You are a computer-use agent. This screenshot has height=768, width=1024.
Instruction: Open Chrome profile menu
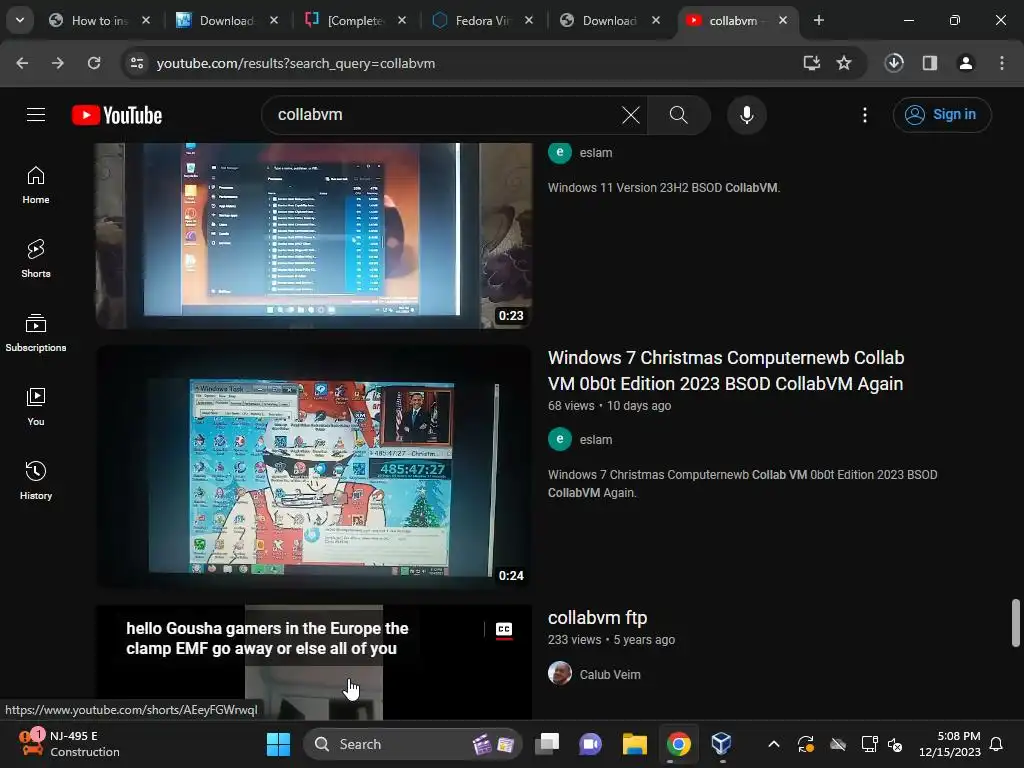coord(966,63)
